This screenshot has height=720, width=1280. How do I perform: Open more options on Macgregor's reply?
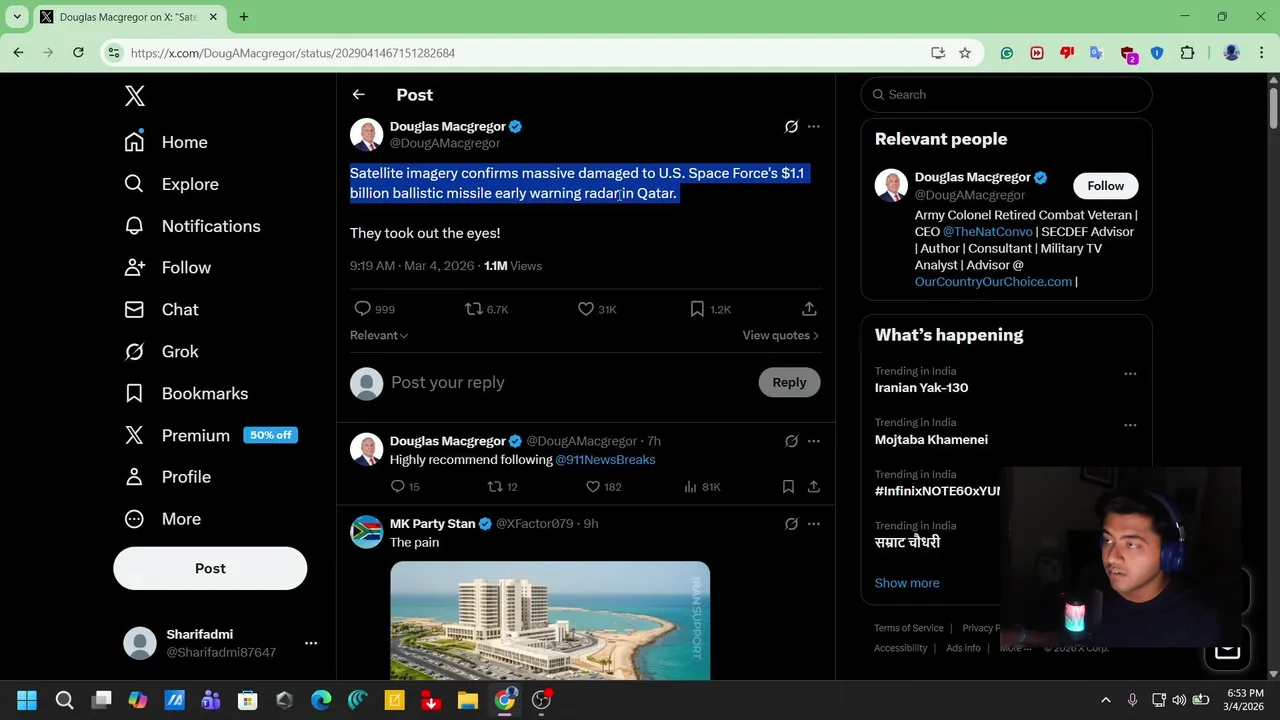[814, 441]
